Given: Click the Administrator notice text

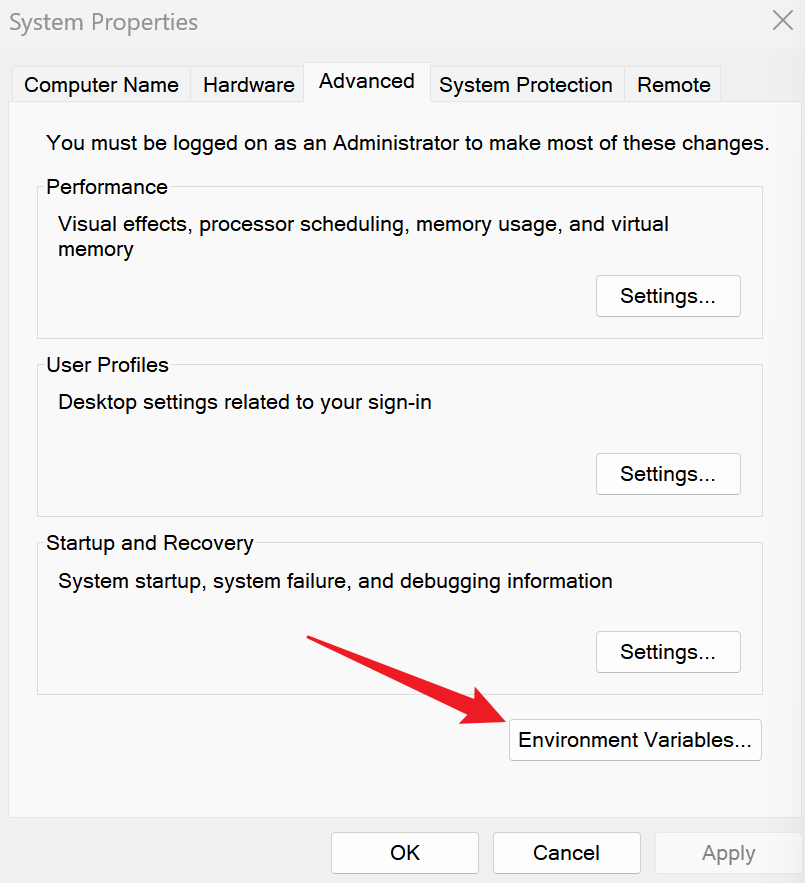Looking at the screenshot, I should point(408,143).
